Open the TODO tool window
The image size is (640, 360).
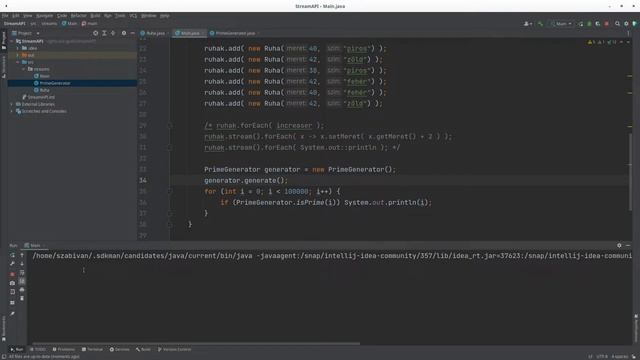[x=38, y=349]
